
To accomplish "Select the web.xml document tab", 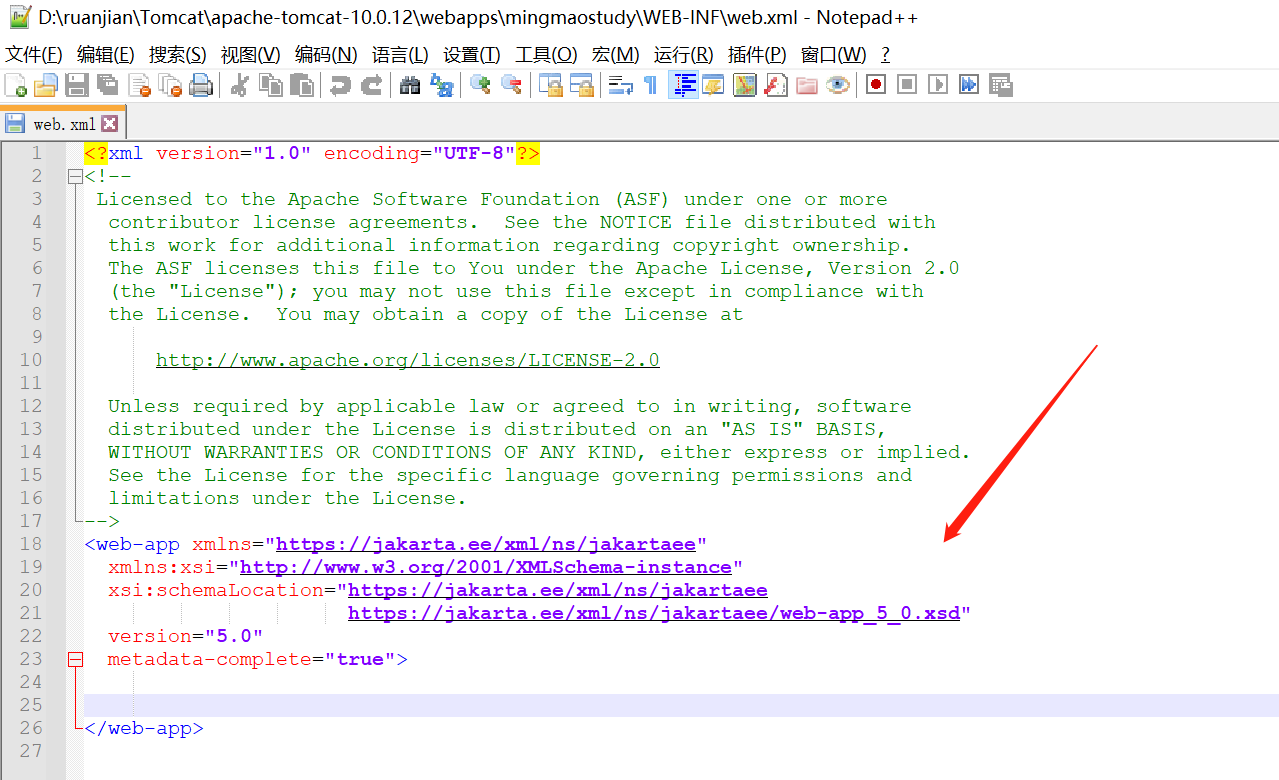I will pos(62,124).
